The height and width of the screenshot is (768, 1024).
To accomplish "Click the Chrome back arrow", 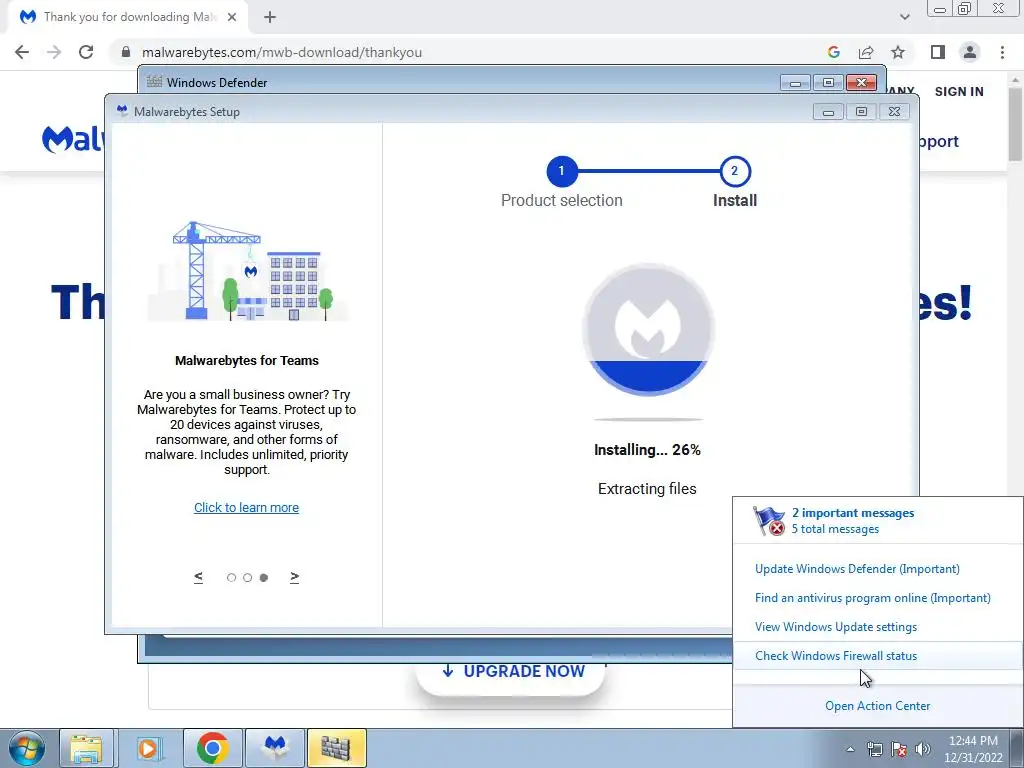I will point(22,52).
